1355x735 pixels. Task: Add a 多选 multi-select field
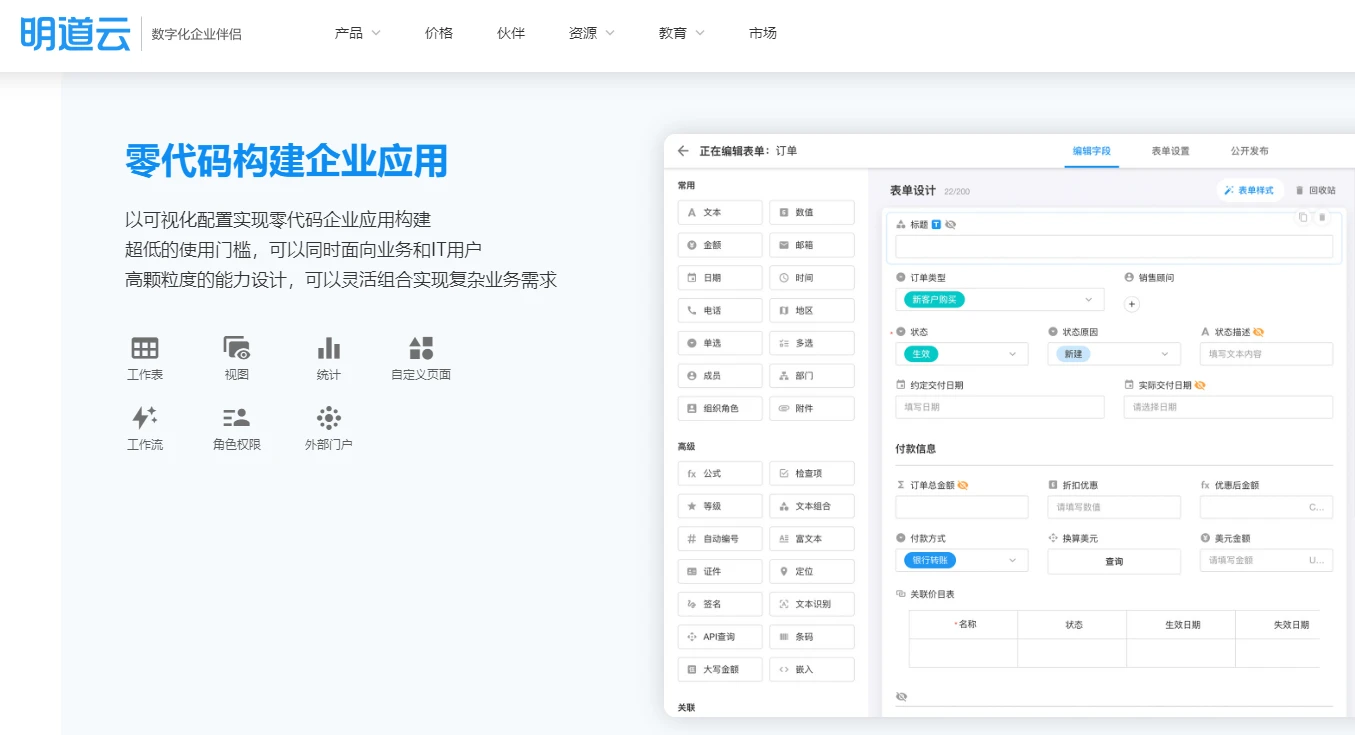click(x=812, y=343)
